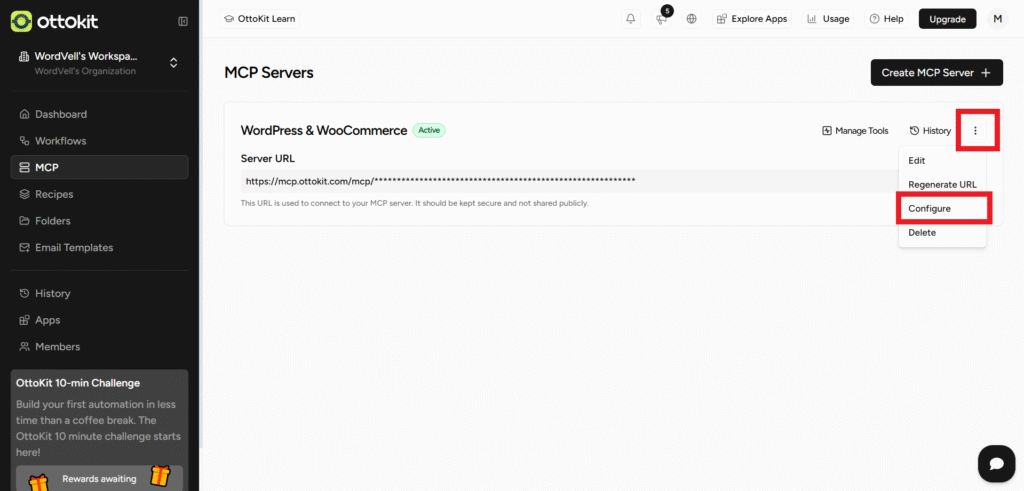This screenshot has height=491, width=1024.
Task: Open Help menu
Action: tap(887, 19)
